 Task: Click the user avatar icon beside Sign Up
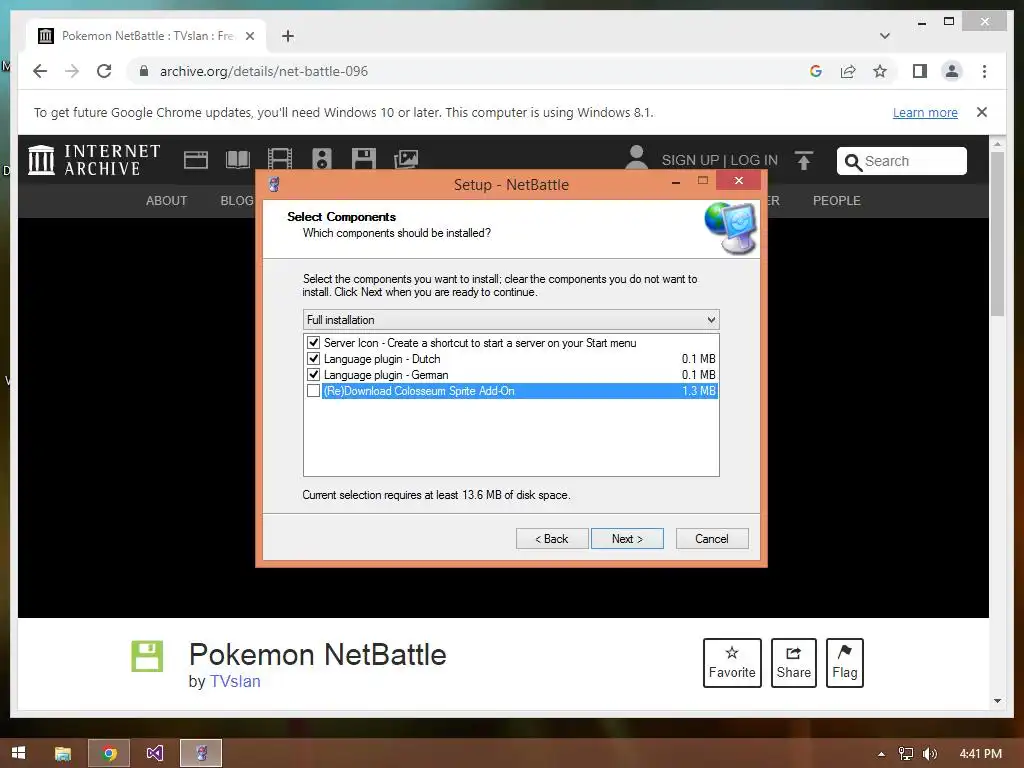click(636, 159)
